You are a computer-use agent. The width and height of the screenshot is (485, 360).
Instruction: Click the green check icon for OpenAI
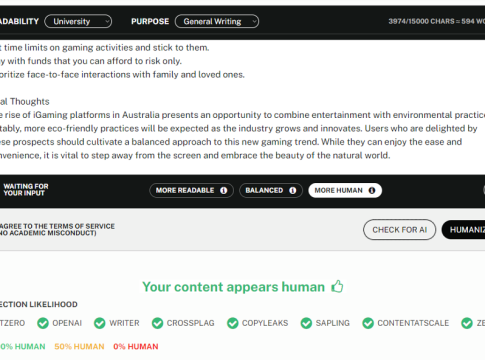click(x=43, y=323)
